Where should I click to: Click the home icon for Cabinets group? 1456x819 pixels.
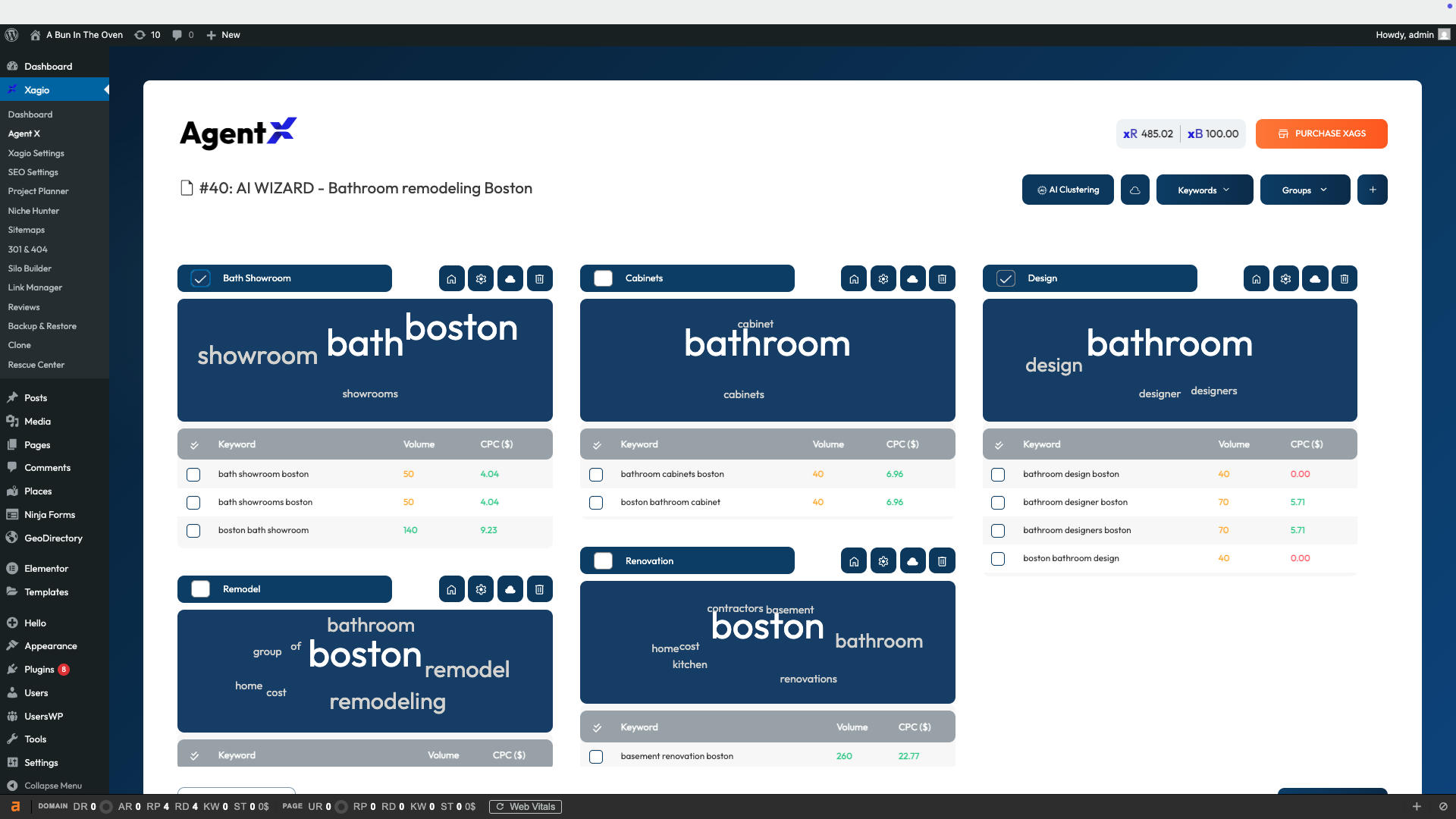(x=854, y=279)
